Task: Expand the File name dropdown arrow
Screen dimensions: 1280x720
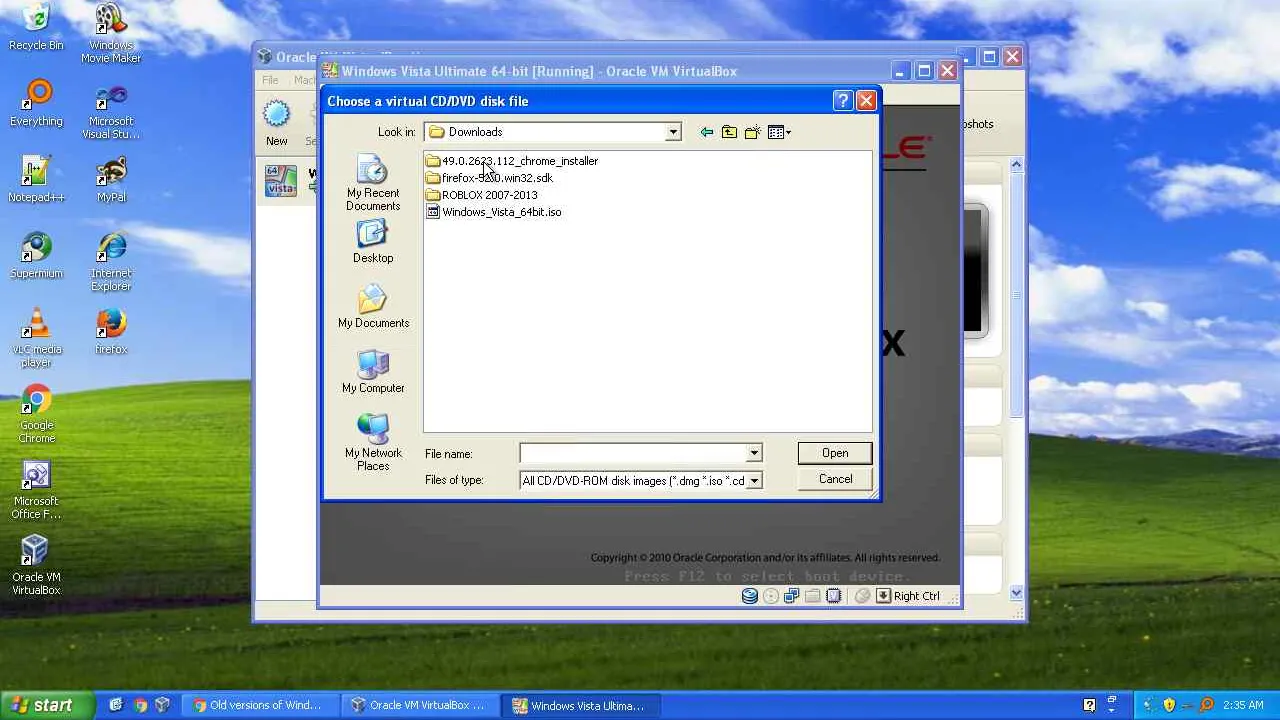Action: tap(754, 454)
